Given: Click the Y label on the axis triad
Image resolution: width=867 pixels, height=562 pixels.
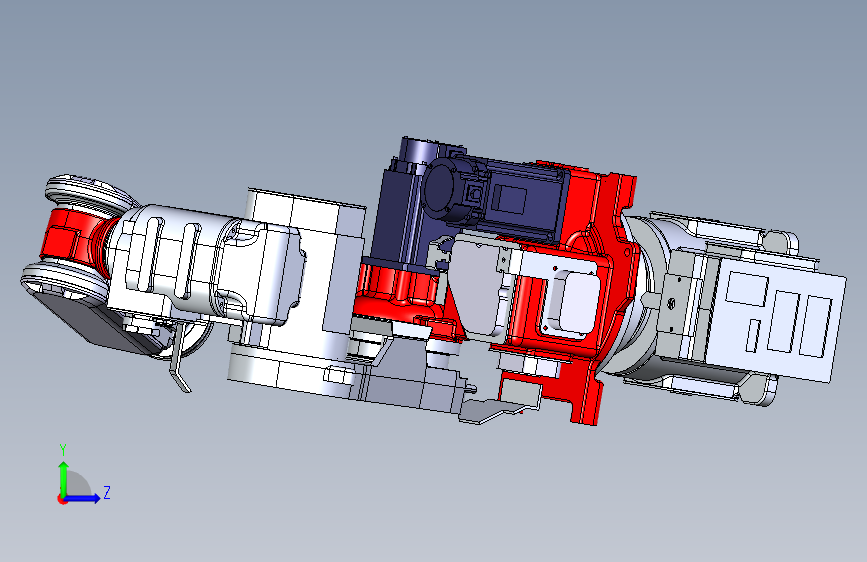Looking at the screenshot, I should tap(63, 450).
